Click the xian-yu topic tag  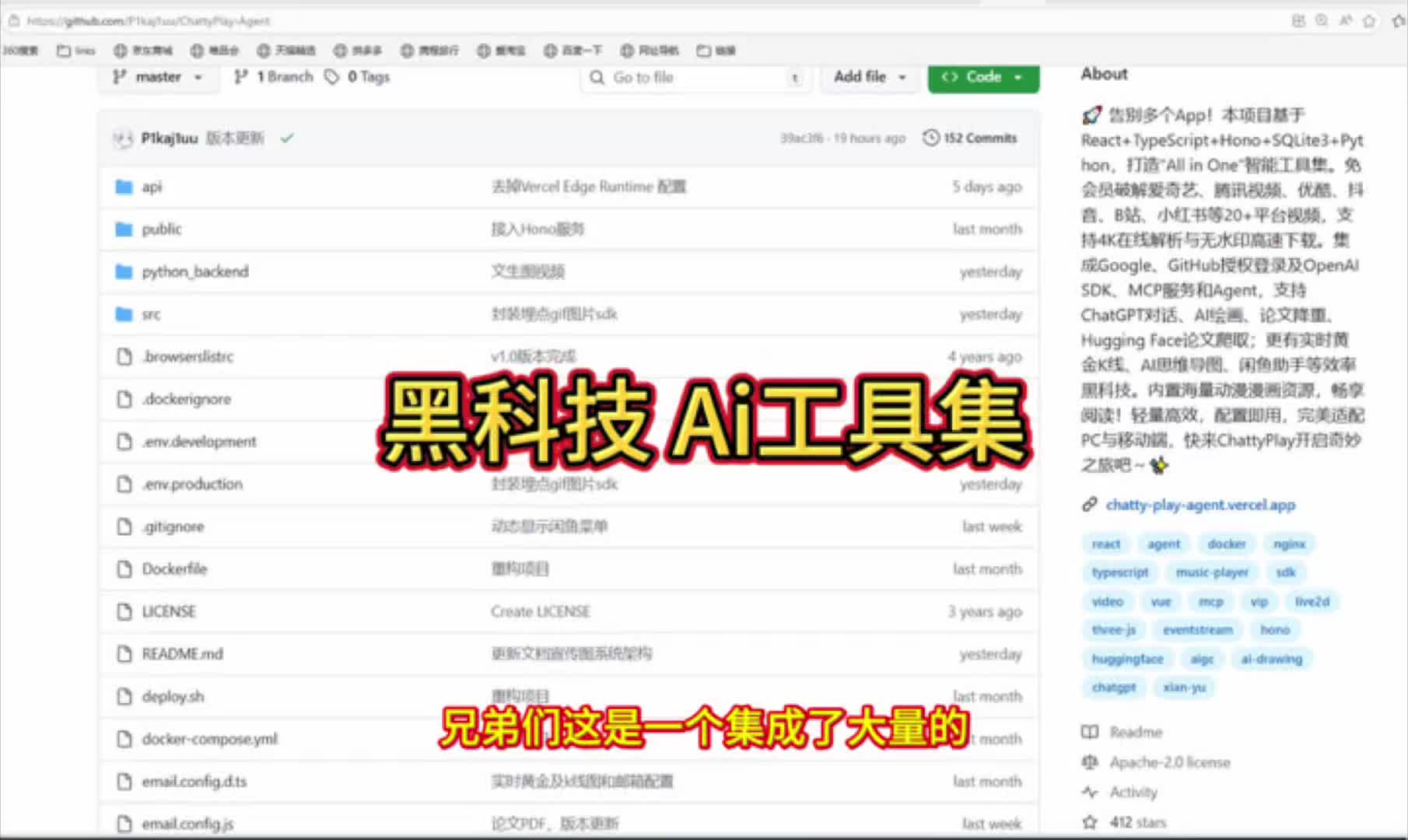click(1184, 688)
